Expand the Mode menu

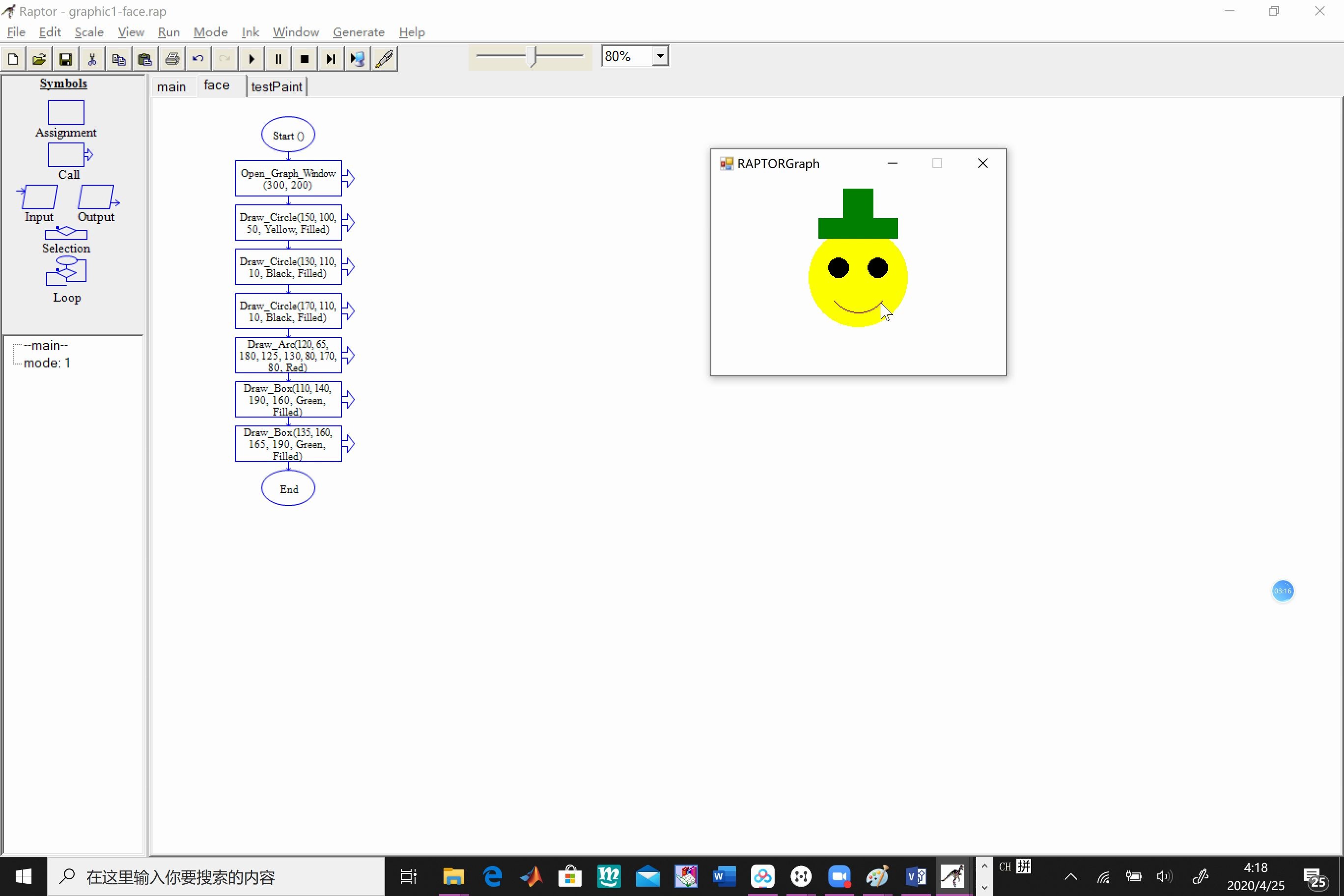tap(211, 32)
